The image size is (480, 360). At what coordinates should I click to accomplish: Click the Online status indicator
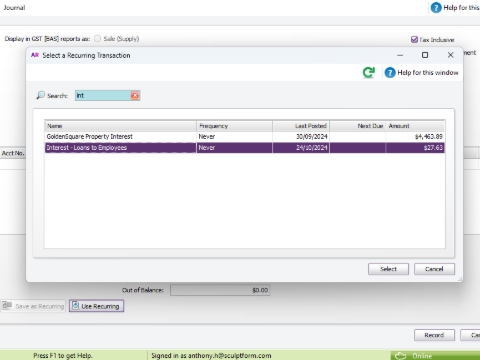tap(435, 356)
